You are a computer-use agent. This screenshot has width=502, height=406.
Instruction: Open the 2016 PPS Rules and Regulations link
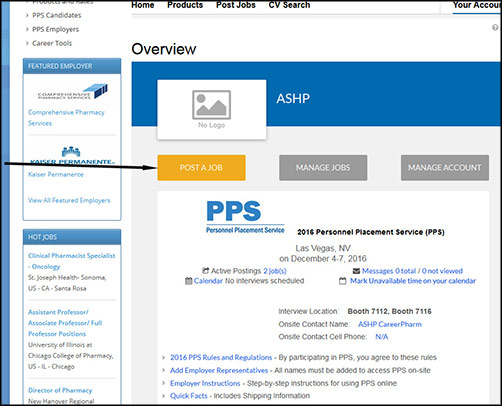221,357
